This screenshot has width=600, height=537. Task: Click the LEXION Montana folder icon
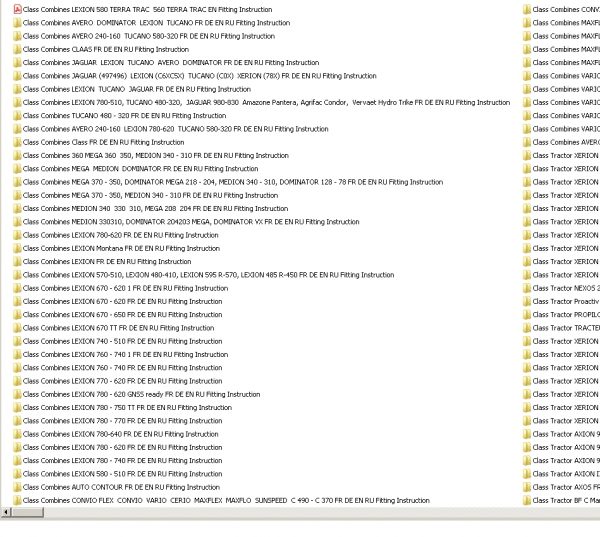click(x=17, y=248)
